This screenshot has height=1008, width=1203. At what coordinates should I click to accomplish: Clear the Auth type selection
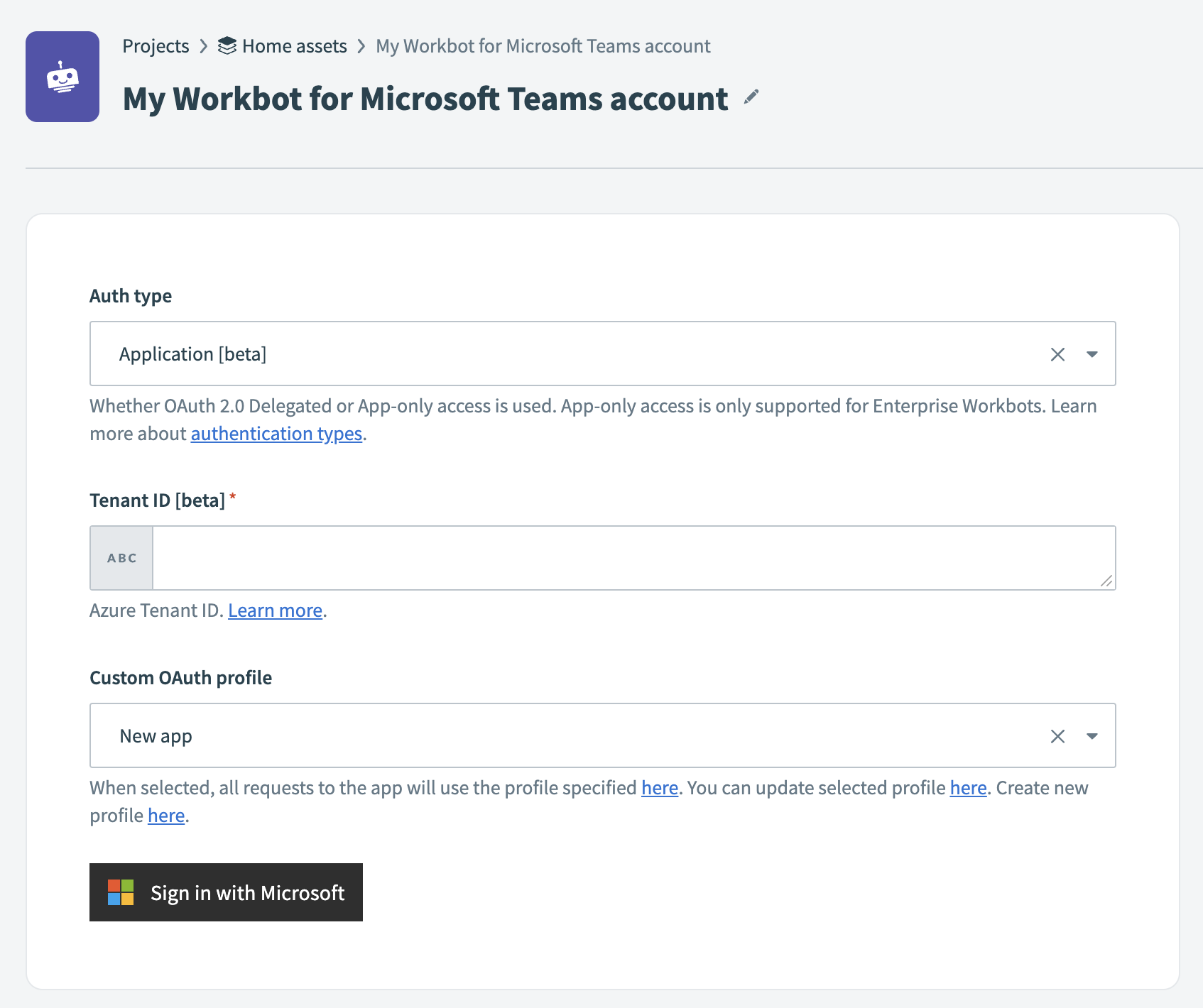(1057, 354)
